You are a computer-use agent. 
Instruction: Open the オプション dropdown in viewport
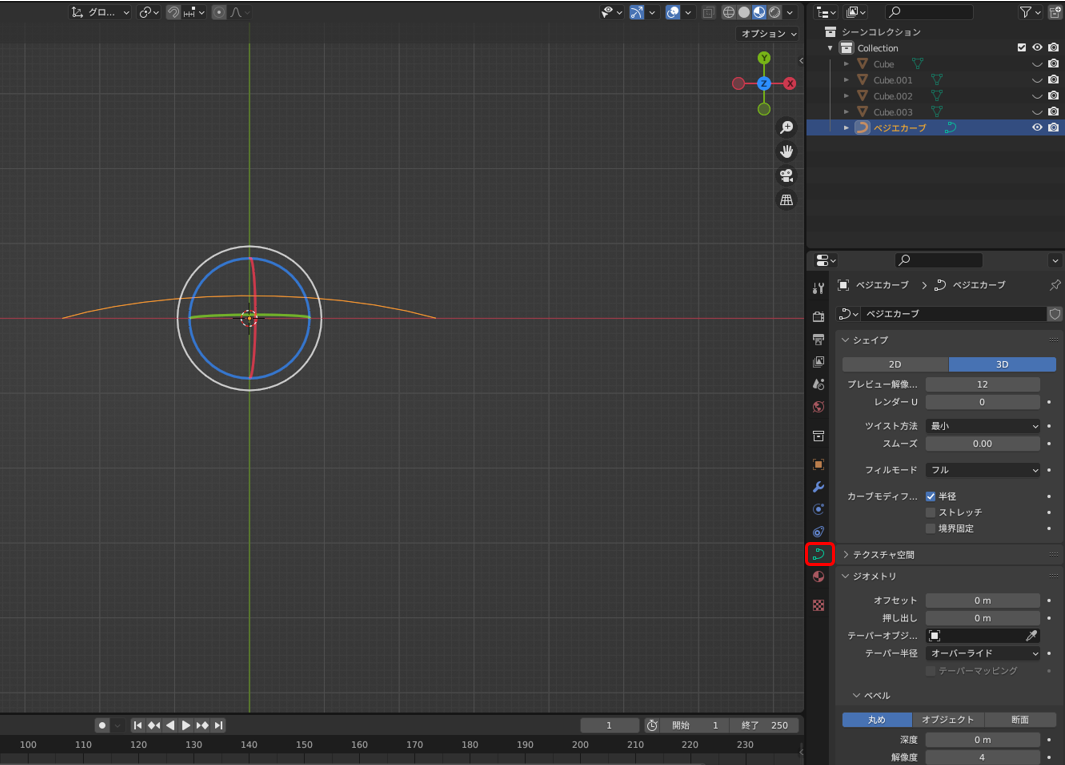tap(768, 33)
